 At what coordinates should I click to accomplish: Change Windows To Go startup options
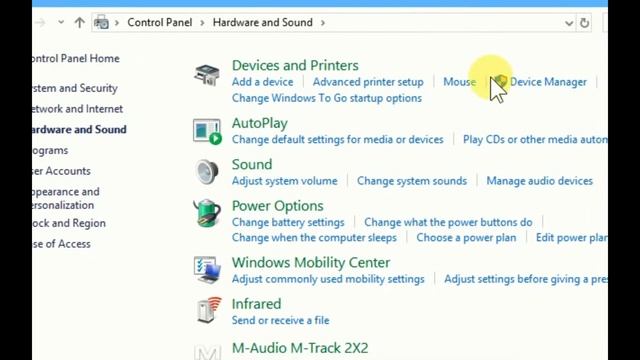coord(327,98)
